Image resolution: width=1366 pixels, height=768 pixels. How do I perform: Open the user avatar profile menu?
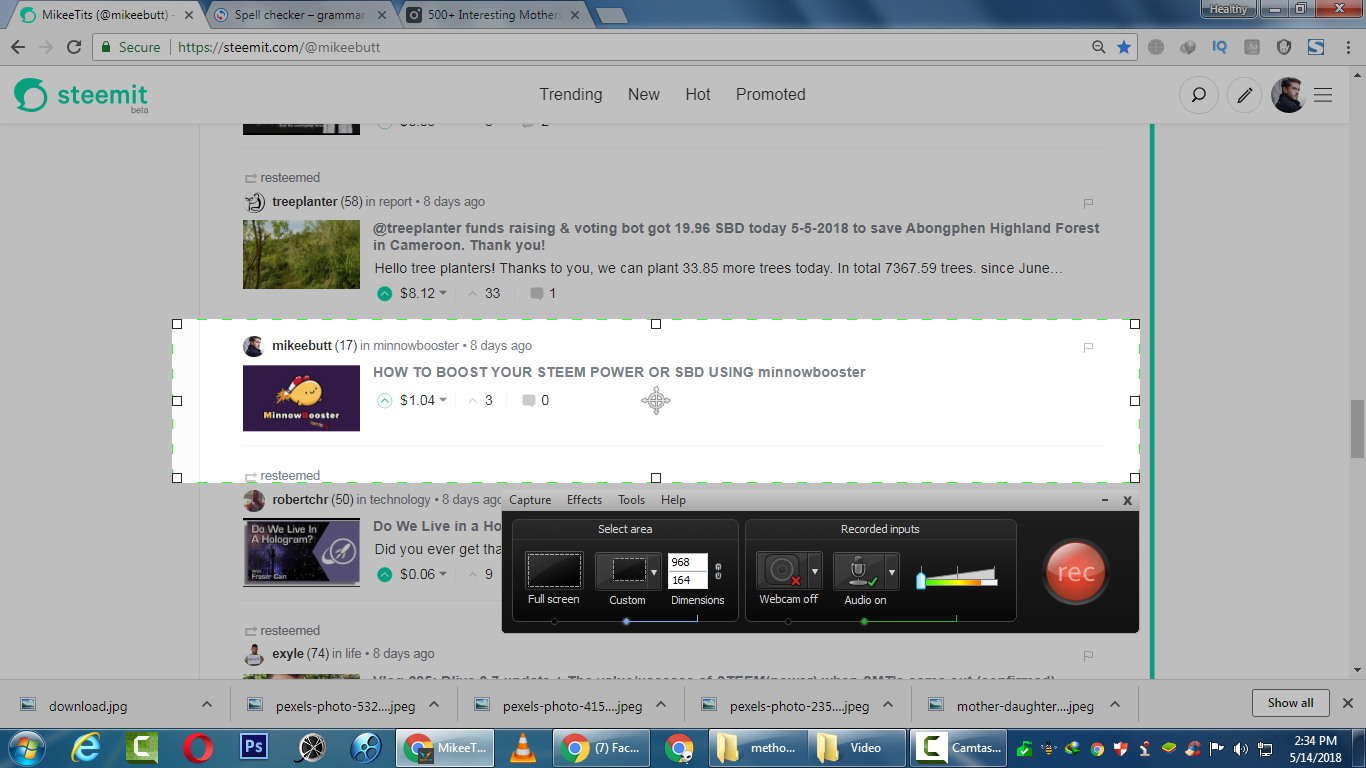(1288, 96)
